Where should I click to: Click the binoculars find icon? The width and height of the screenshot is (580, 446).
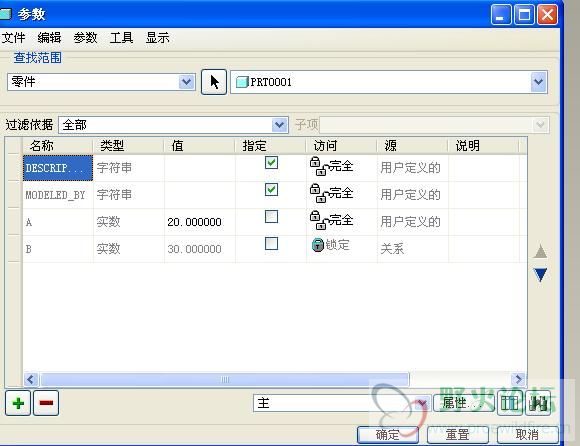tap(538, 403)
